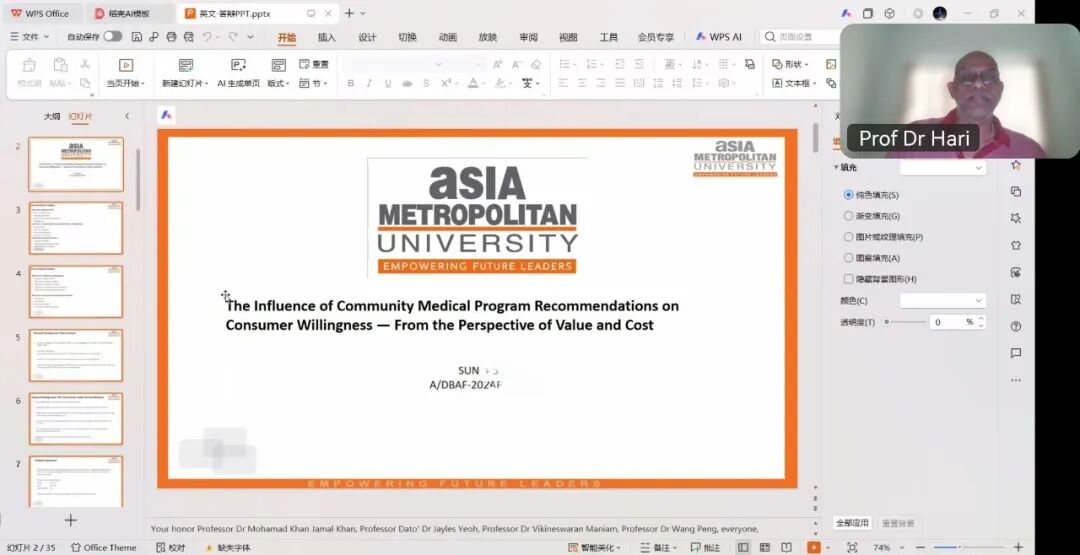Add a new slide with plus icon
The width and height of the screenshot is (1080, 555).
coord(70,521)
